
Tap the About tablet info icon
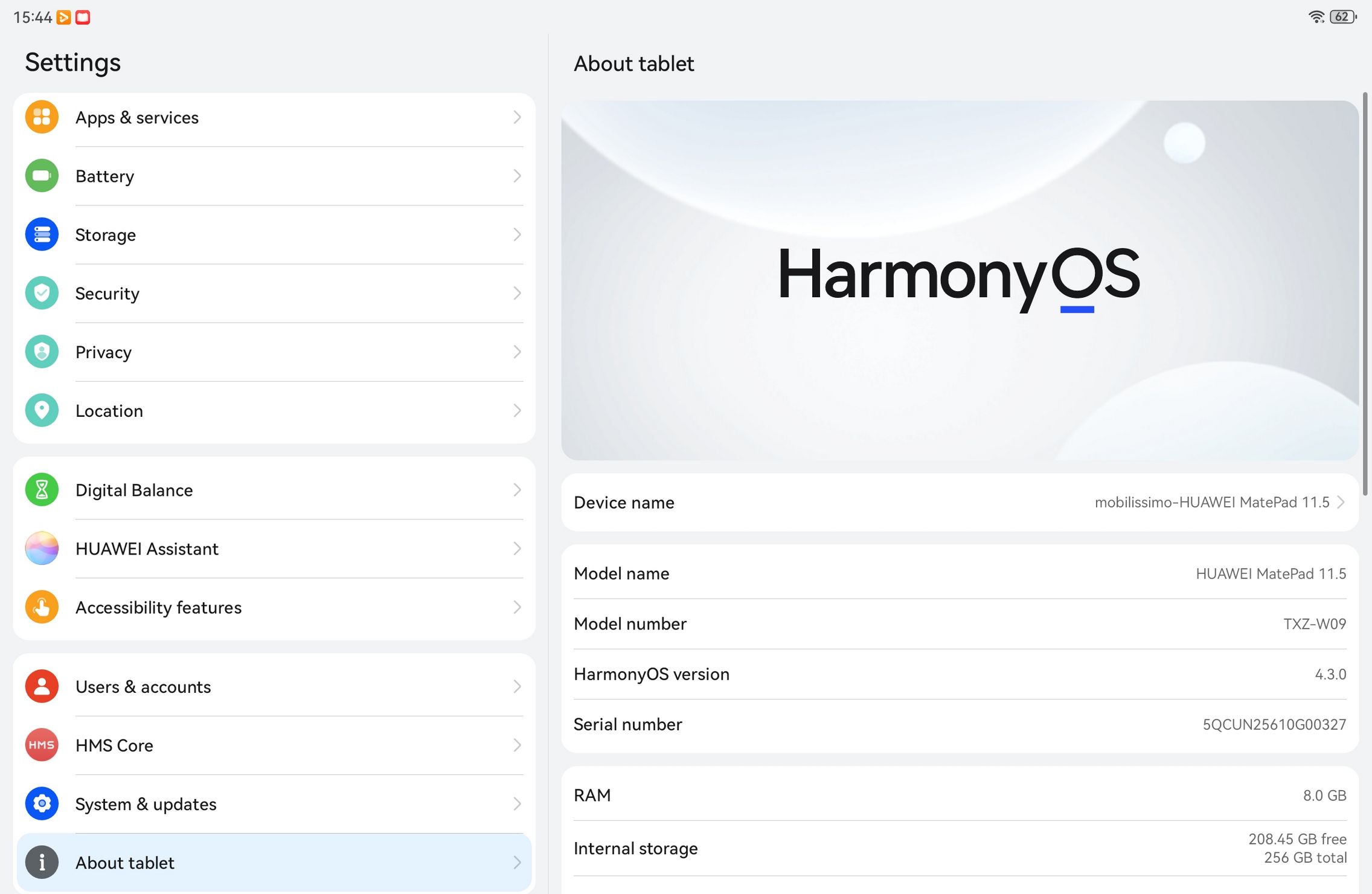42,862
